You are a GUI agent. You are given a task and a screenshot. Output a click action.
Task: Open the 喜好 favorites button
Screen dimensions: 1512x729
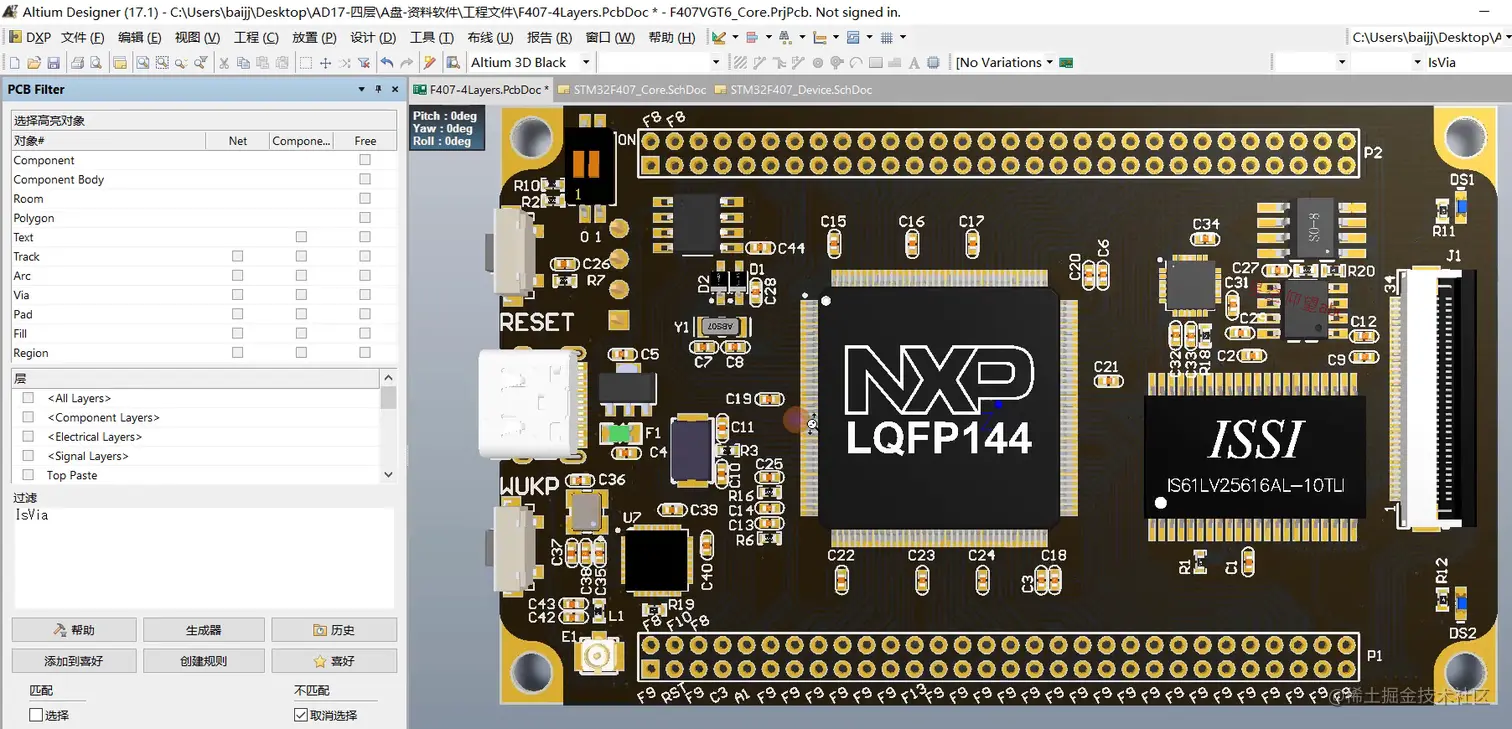(x=334, y=661)
